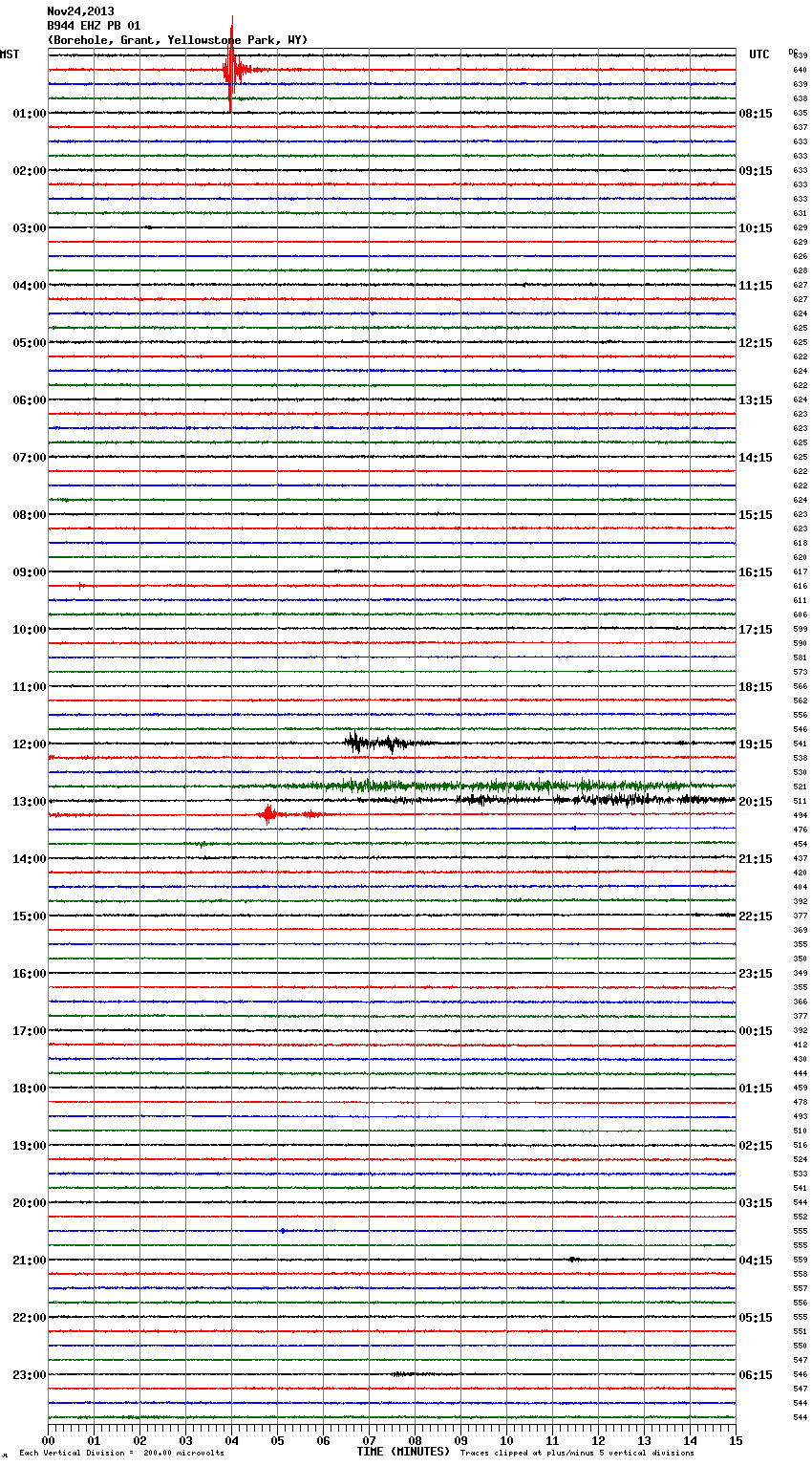Select the station code B944 EHZ PB 01

[94, 26]
